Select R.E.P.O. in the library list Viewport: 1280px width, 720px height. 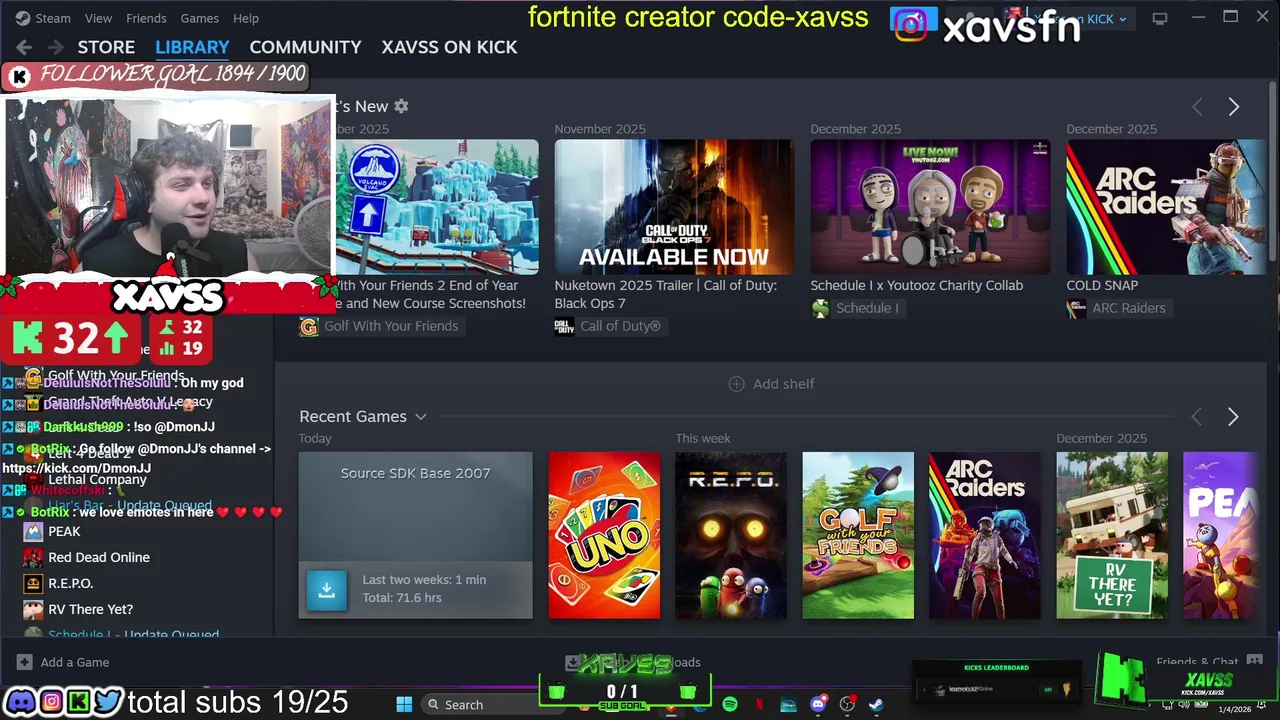click(x=70, y=583)
